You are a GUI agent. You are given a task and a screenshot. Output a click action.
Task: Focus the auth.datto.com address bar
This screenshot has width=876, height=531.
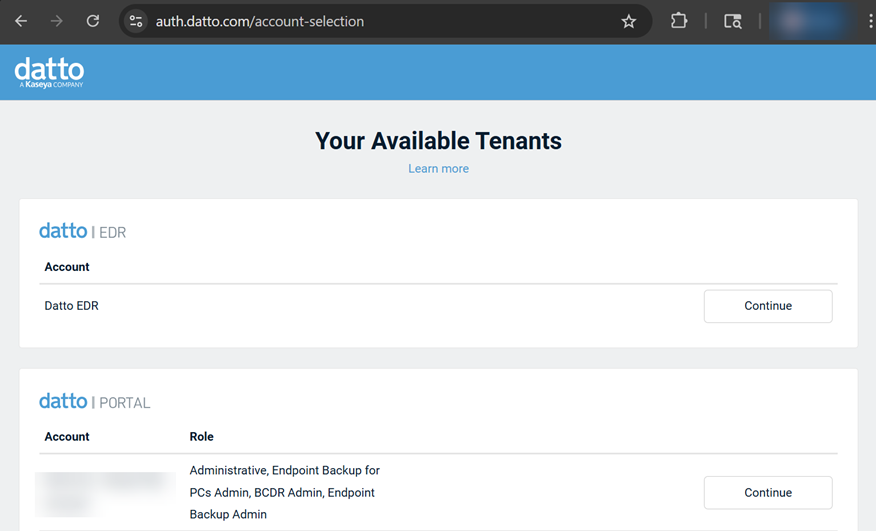[x=380, y=21]
